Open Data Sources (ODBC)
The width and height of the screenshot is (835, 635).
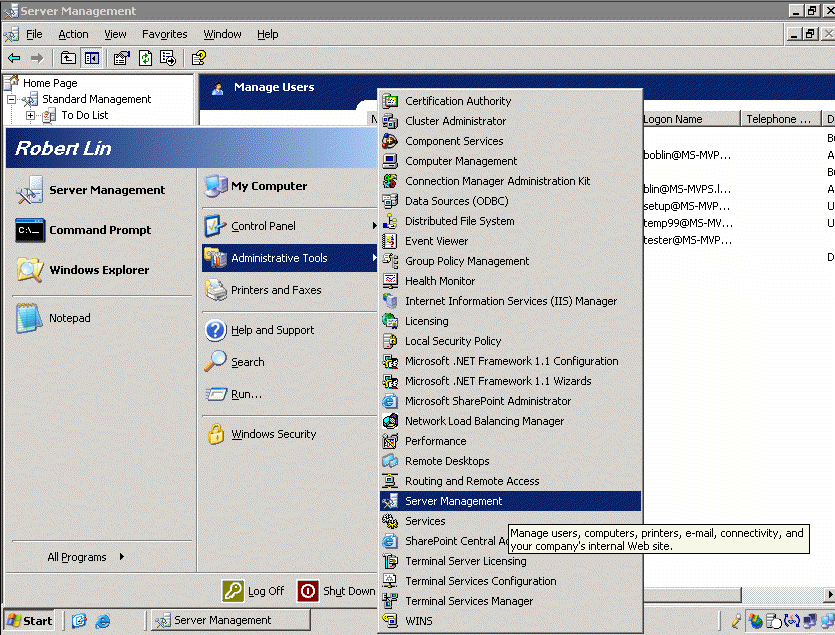point(510,201)
